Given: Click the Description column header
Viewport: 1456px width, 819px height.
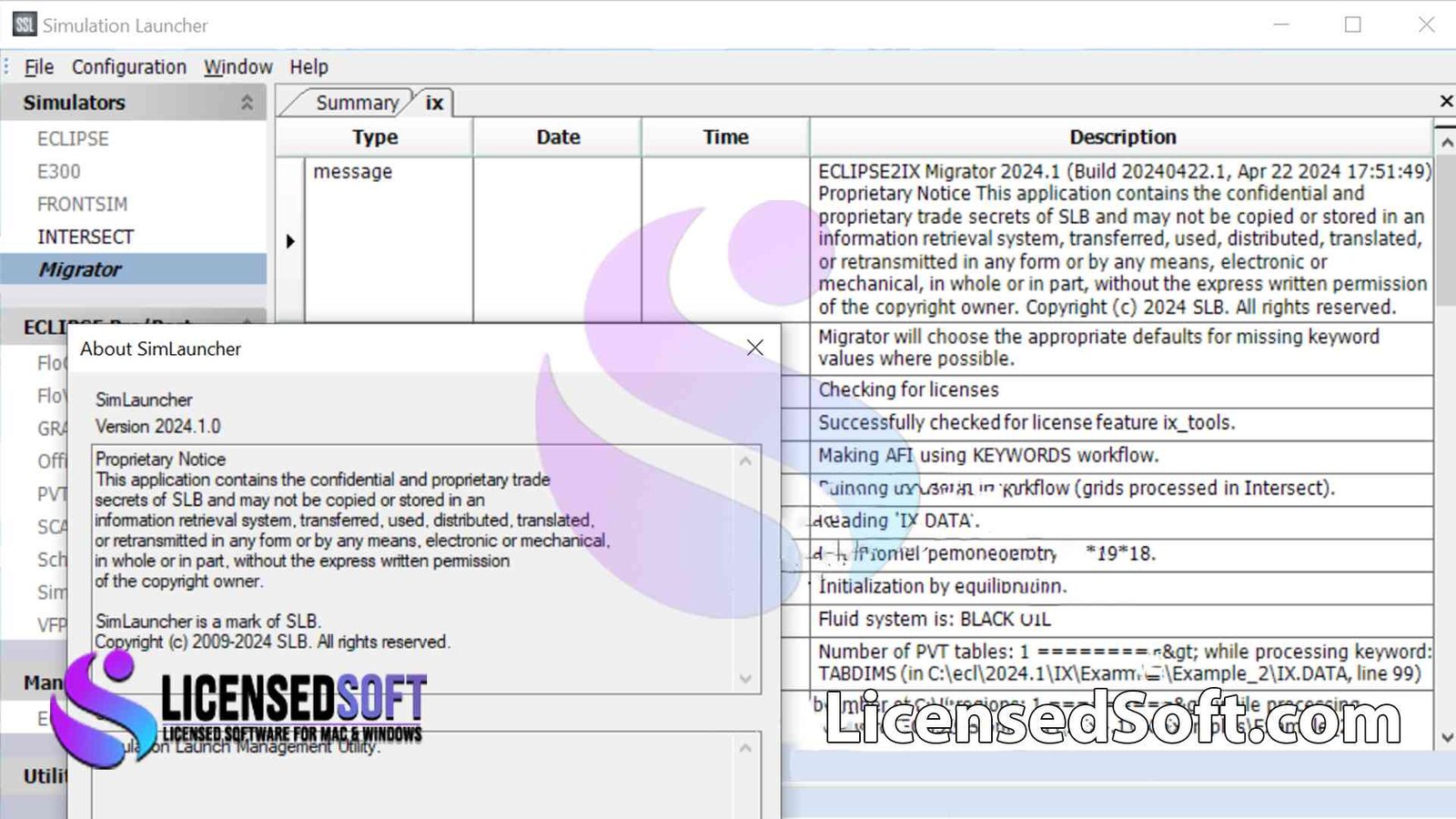Looking at the screenshot, I should (1122, 137).
